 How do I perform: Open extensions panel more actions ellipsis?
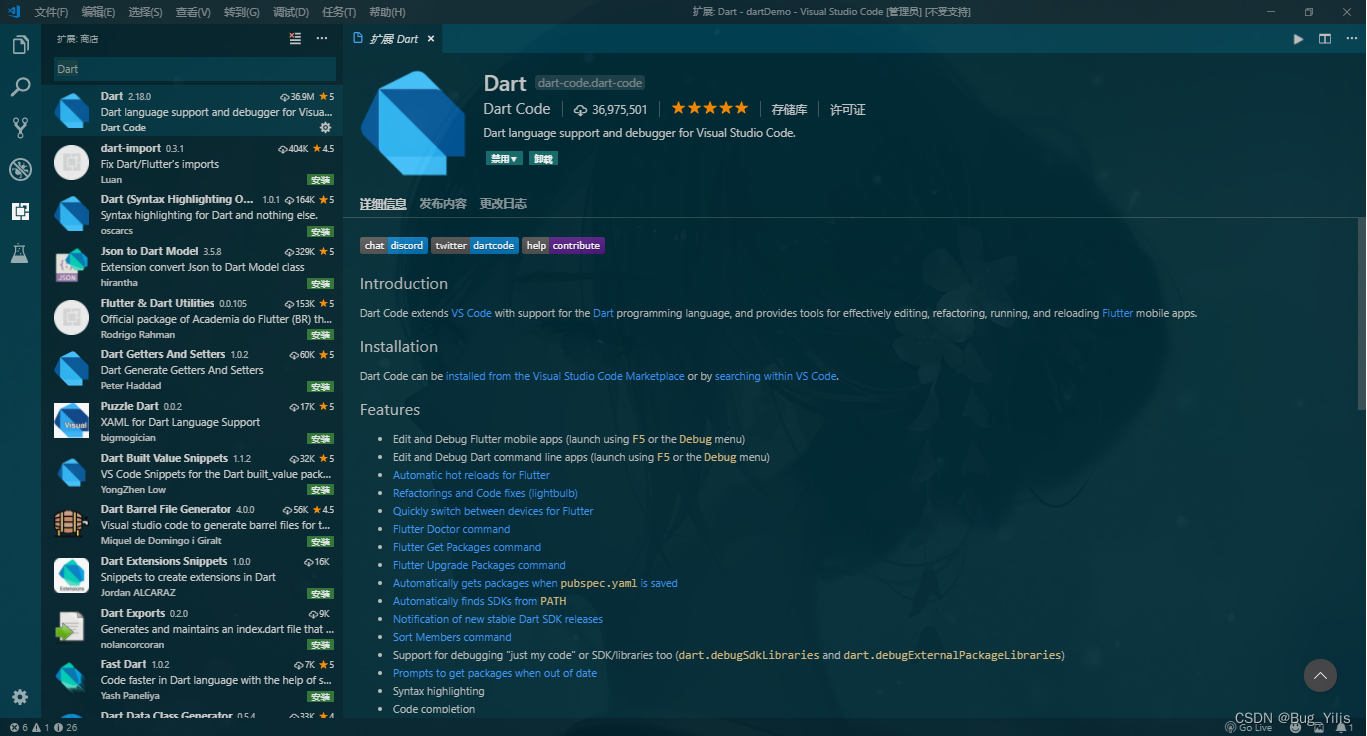[322, 39]
